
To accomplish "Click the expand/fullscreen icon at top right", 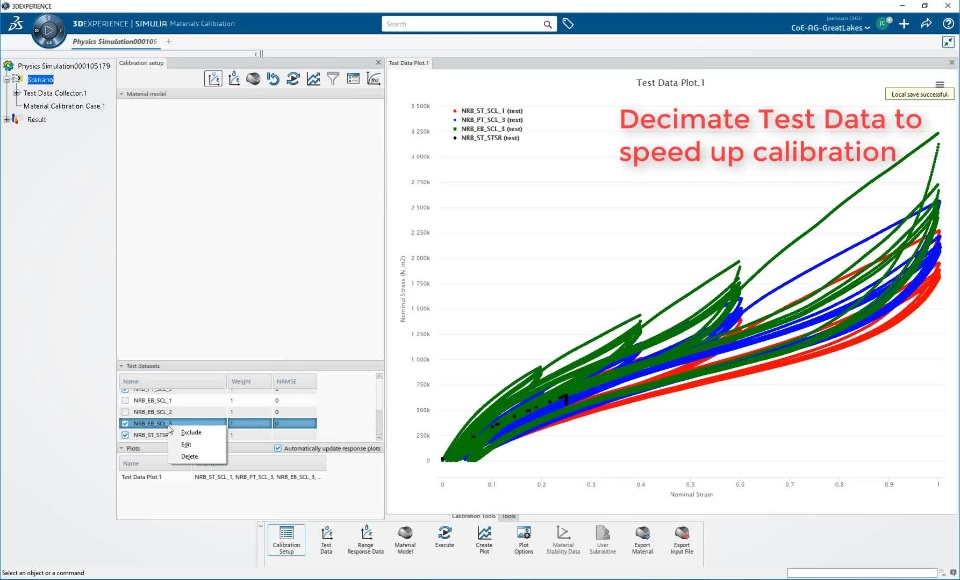I will pyautogui.click(x=948, y=42).
